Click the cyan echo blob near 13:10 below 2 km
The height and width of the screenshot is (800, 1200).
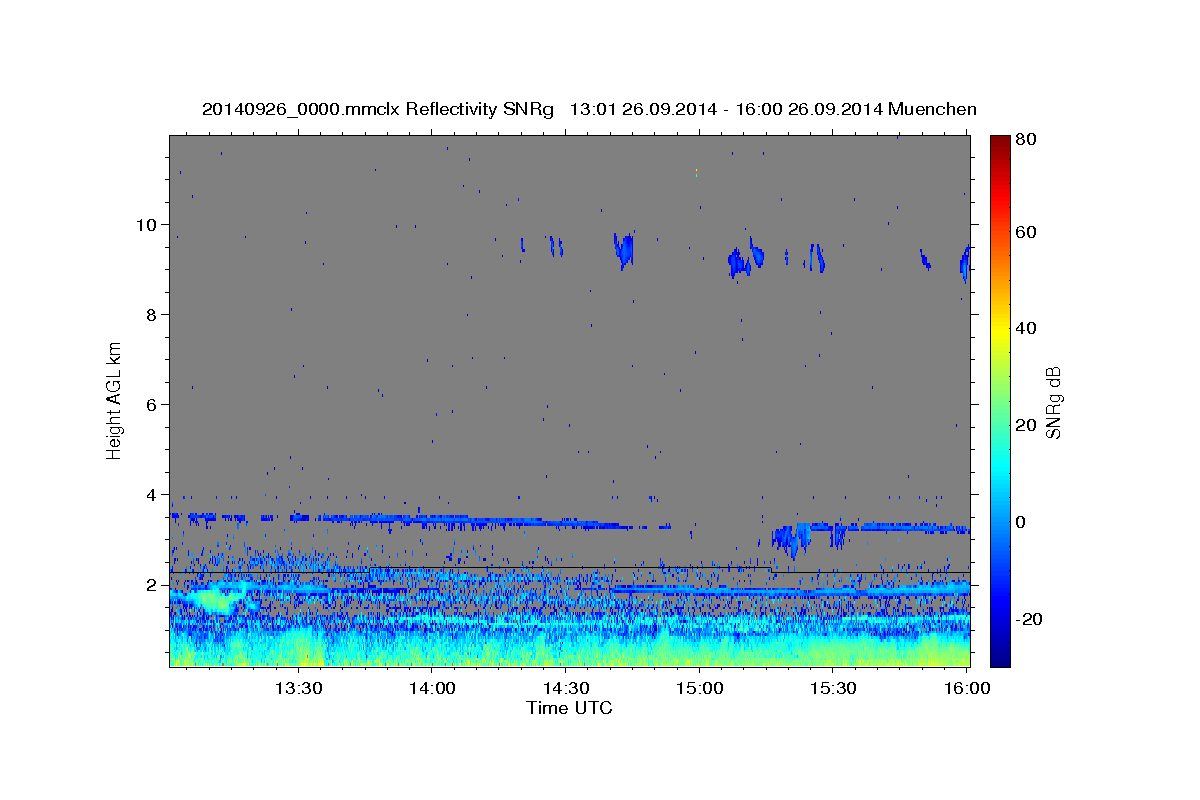pyautogui.click(x=215, y=600)
